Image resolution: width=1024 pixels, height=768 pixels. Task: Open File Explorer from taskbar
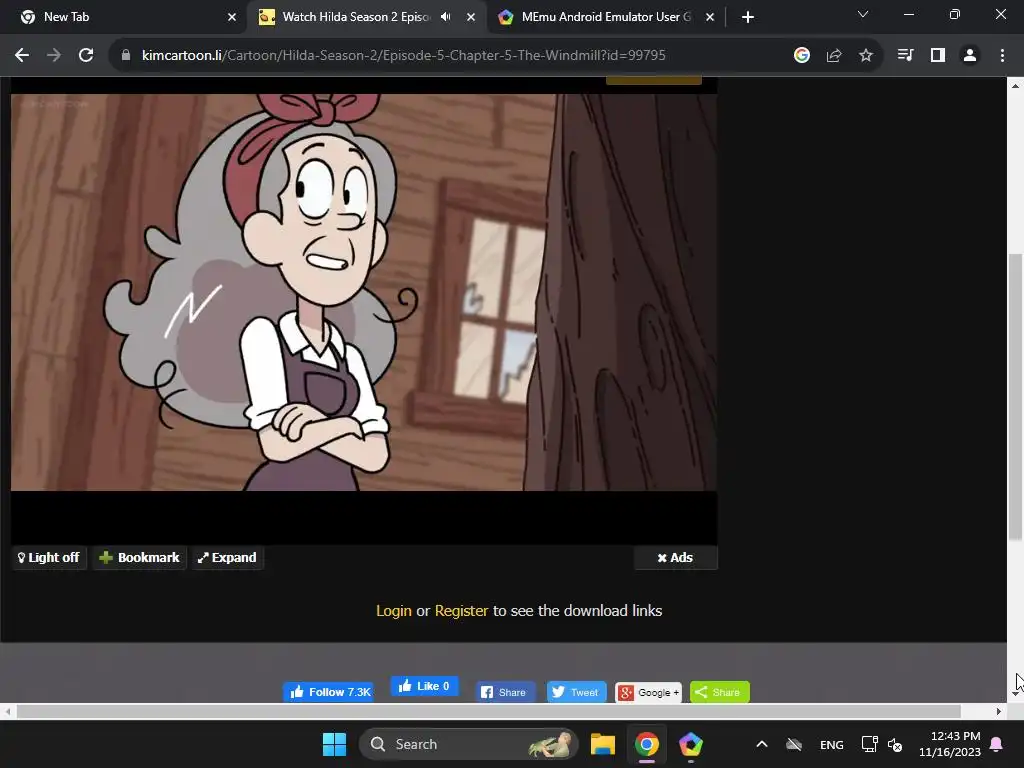coord(603,744)
